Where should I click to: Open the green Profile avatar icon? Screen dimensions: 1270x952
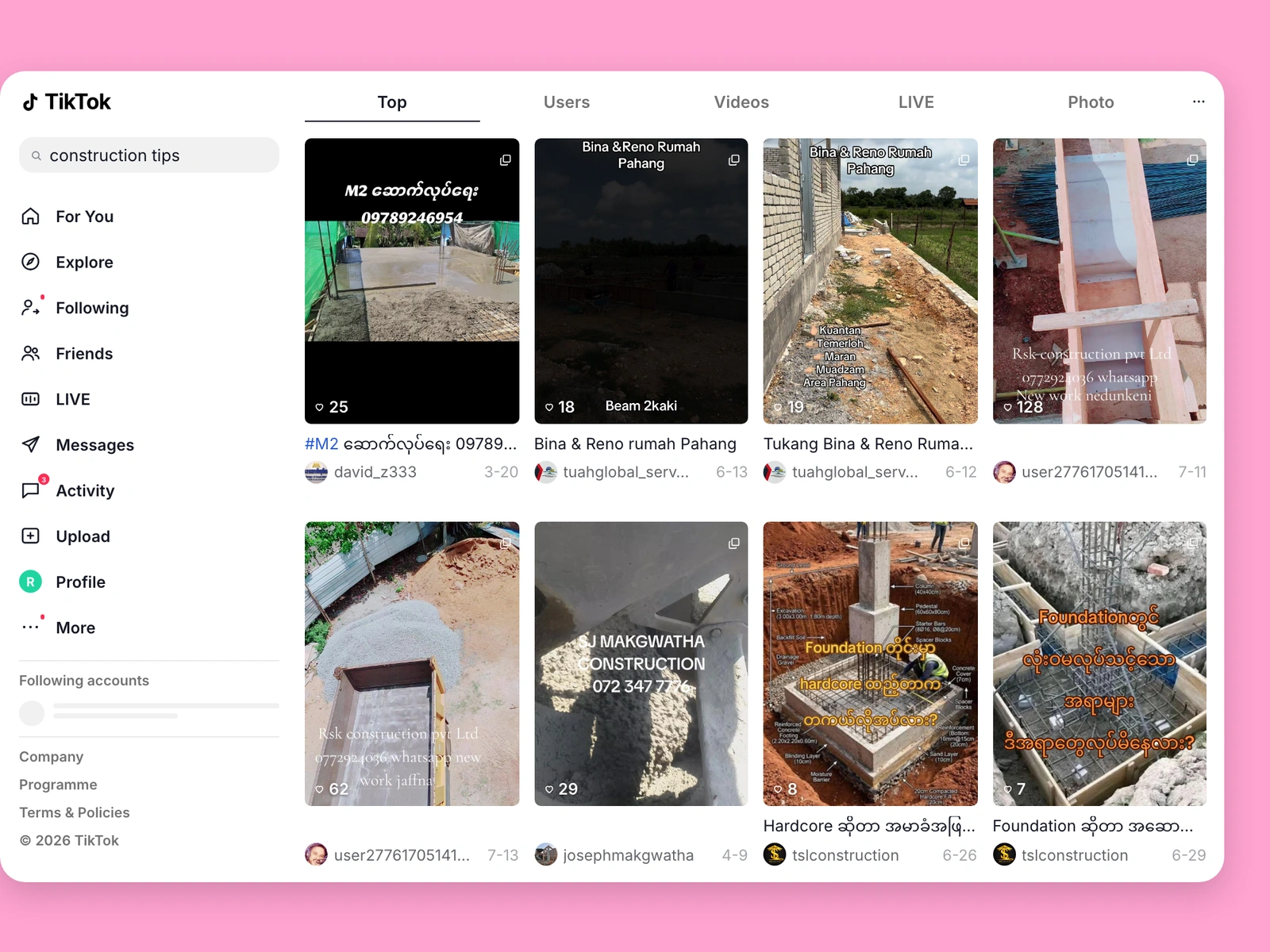pyautogui.click(x=31, y=582)
